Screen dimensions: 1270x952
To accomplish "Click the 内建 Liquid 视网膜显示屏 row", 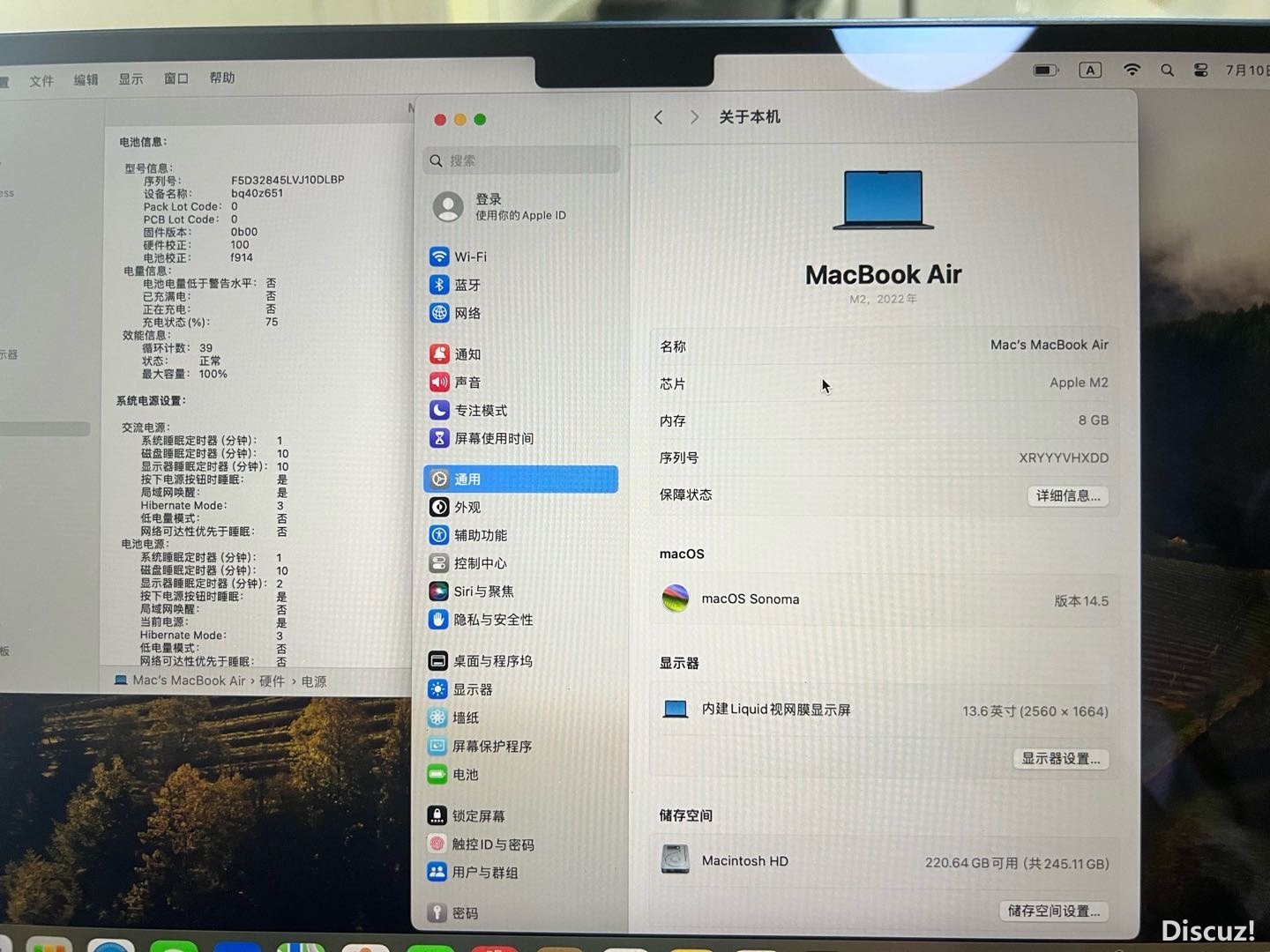I will (x=885, y=710).
